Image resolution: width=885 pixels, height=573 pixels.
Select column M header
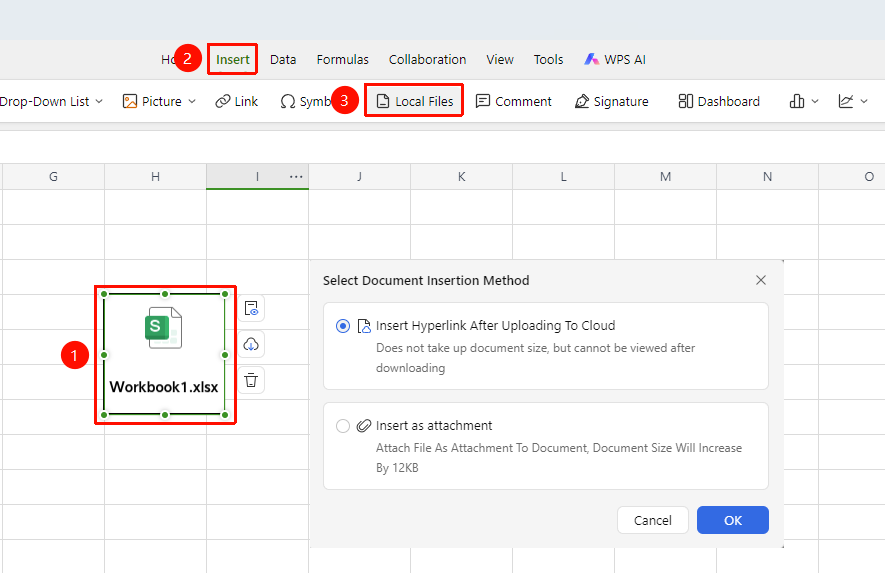click(x=665, y=177)
